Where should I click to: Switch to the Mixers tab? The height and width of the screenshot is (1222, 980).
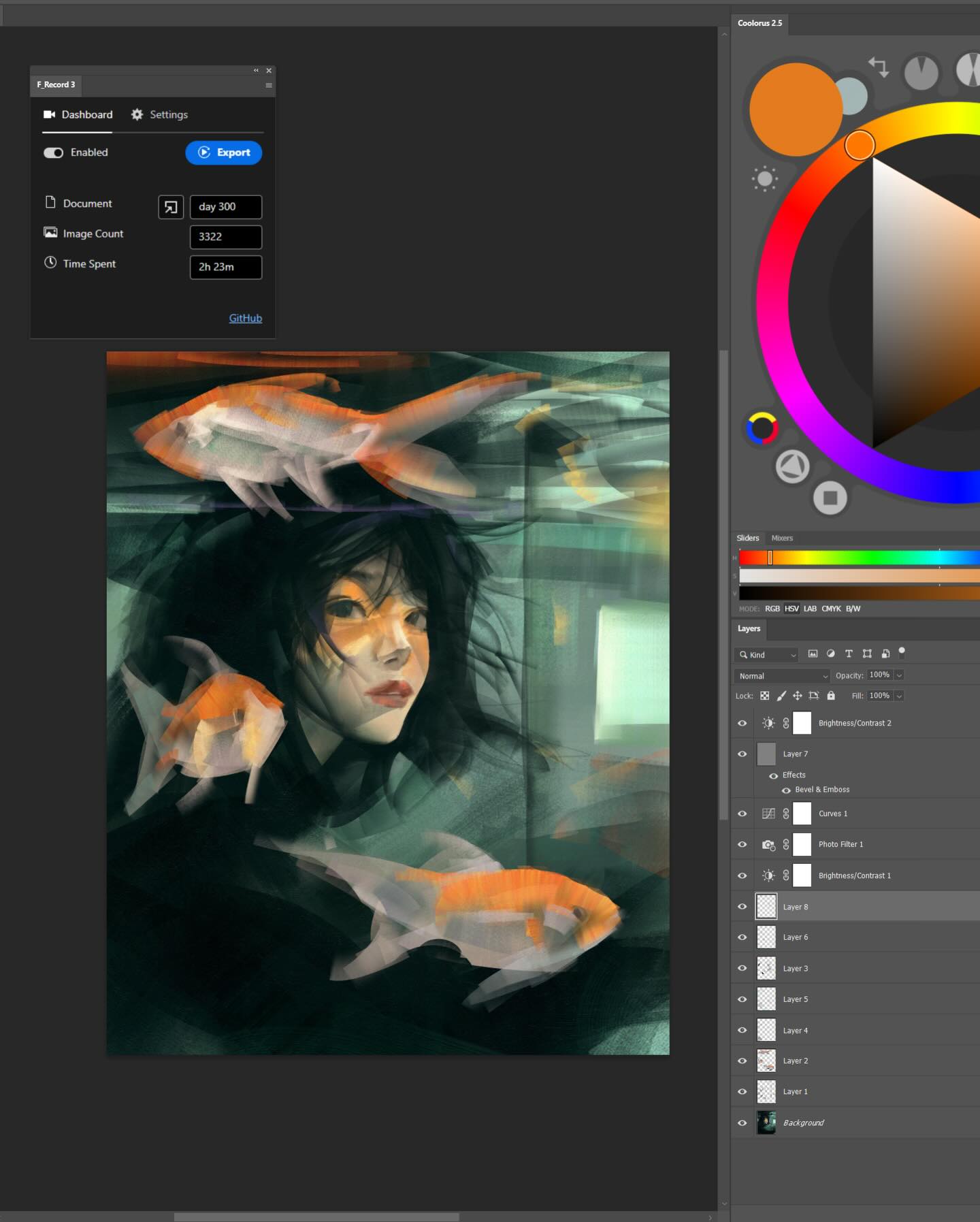[782, 538]
